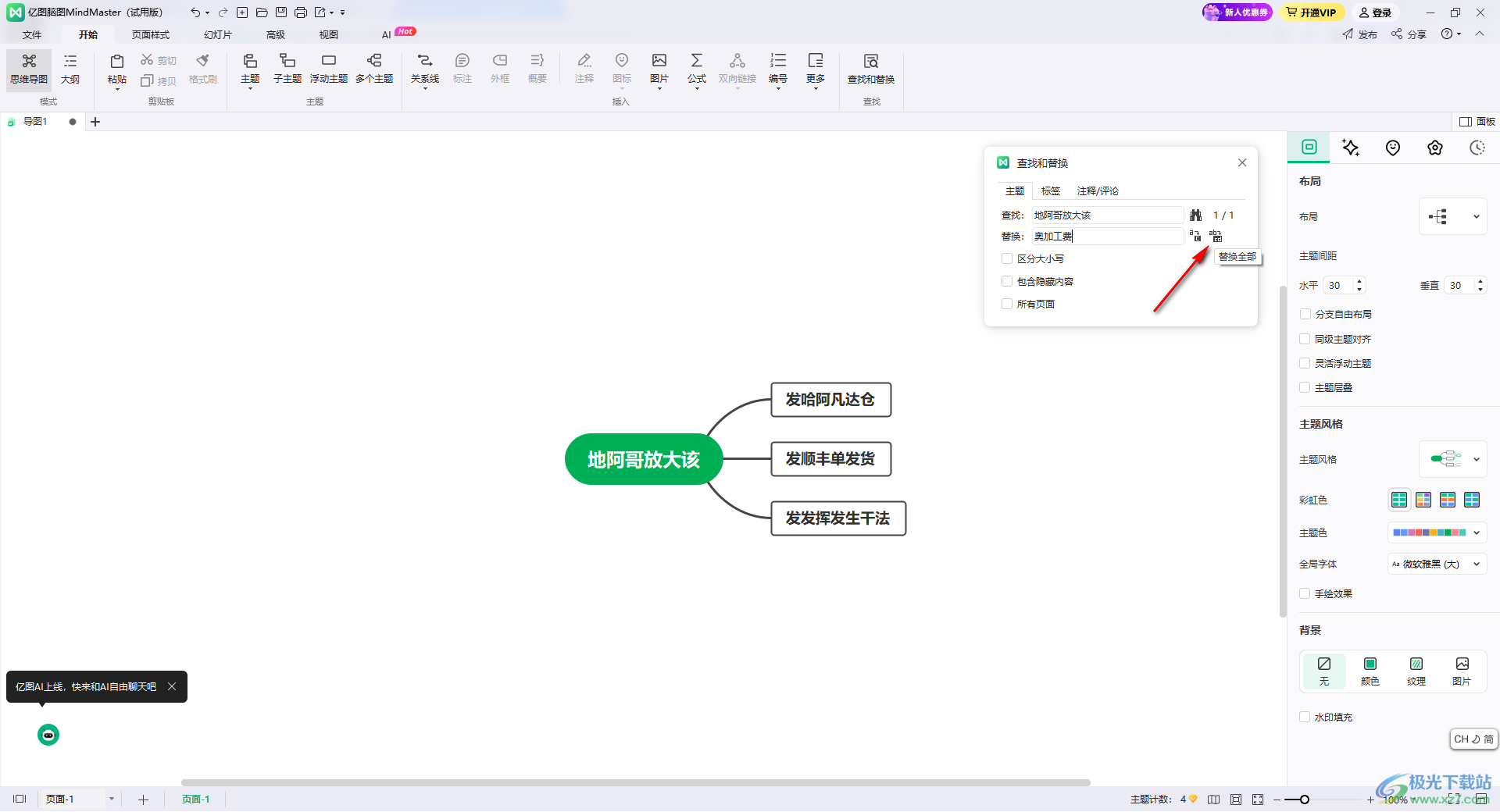Select the 发顺丰单发货 subtopic node

click(x=830, y=459)
